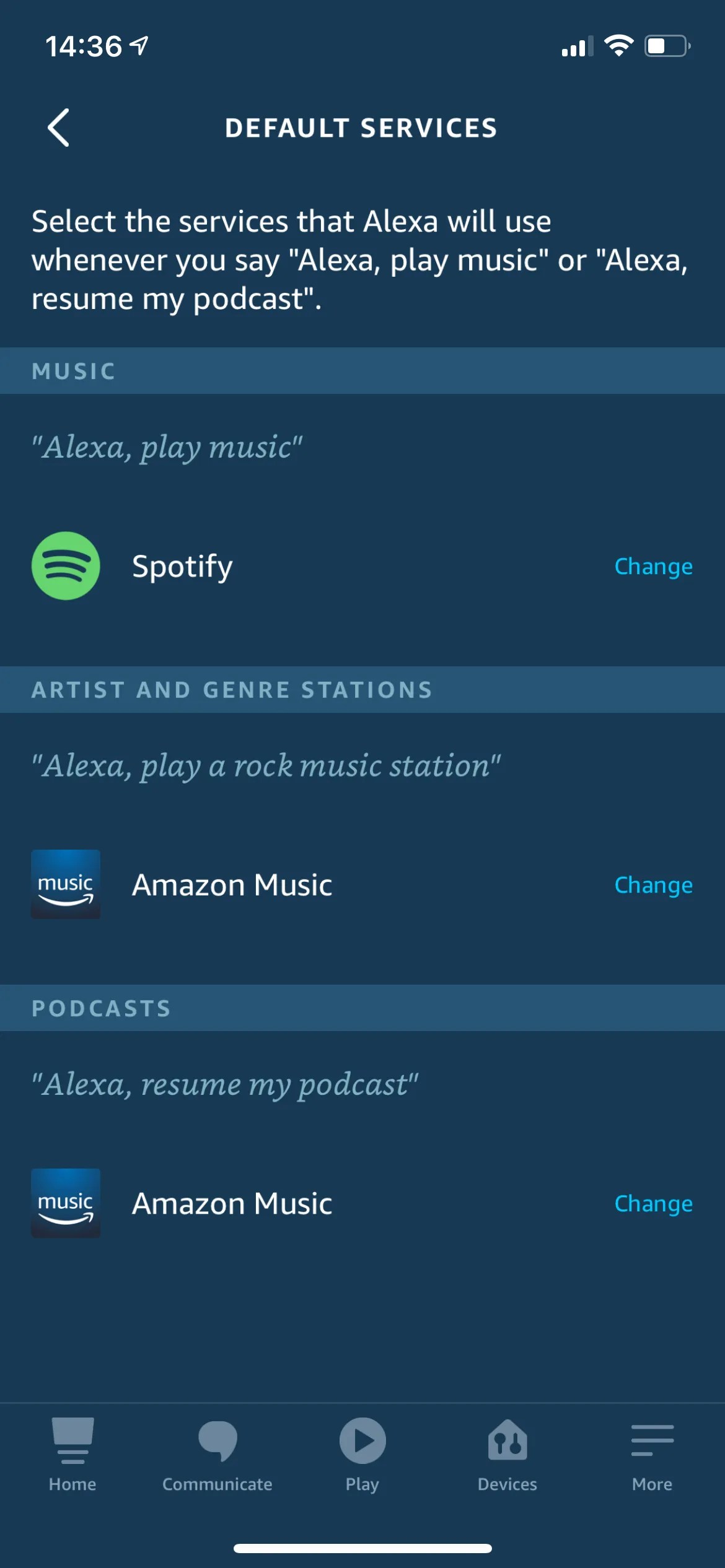
Task: Open the More icon in bottom navigation
Action: (x=652, y=1440)
